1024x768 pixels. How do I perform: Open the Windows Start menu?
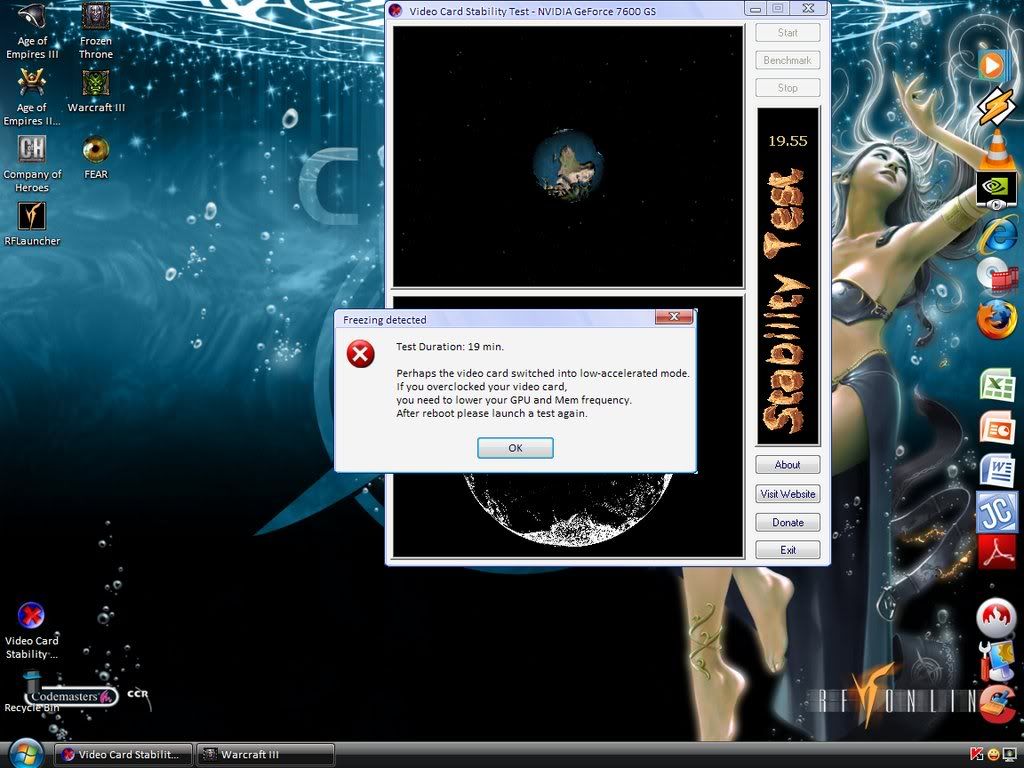pyautogui.click(x=25, y=754)
